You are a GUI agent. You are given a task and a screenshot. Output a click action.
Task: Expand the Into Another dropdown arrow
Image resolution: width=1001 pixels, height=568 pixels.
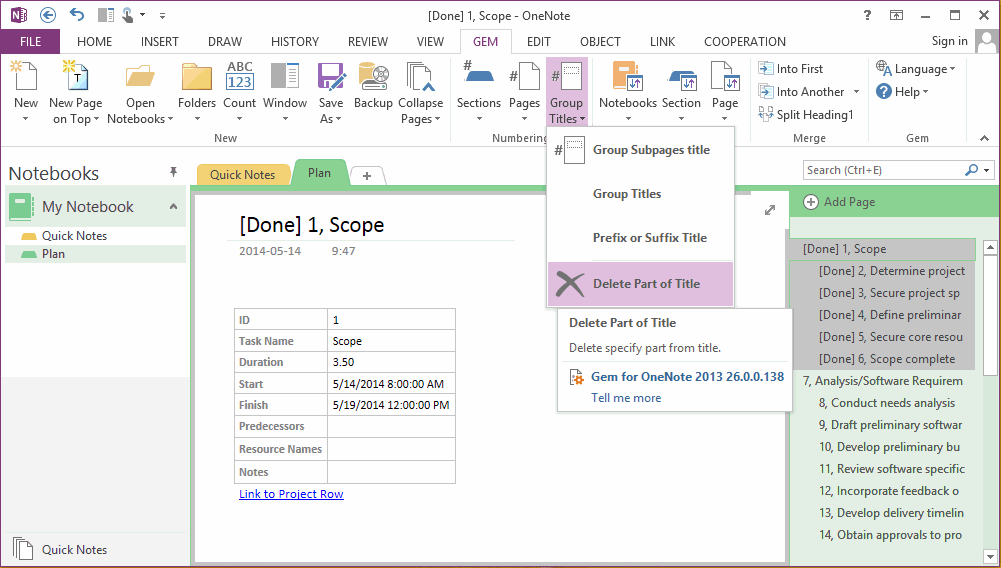click(x=856, y=92)
